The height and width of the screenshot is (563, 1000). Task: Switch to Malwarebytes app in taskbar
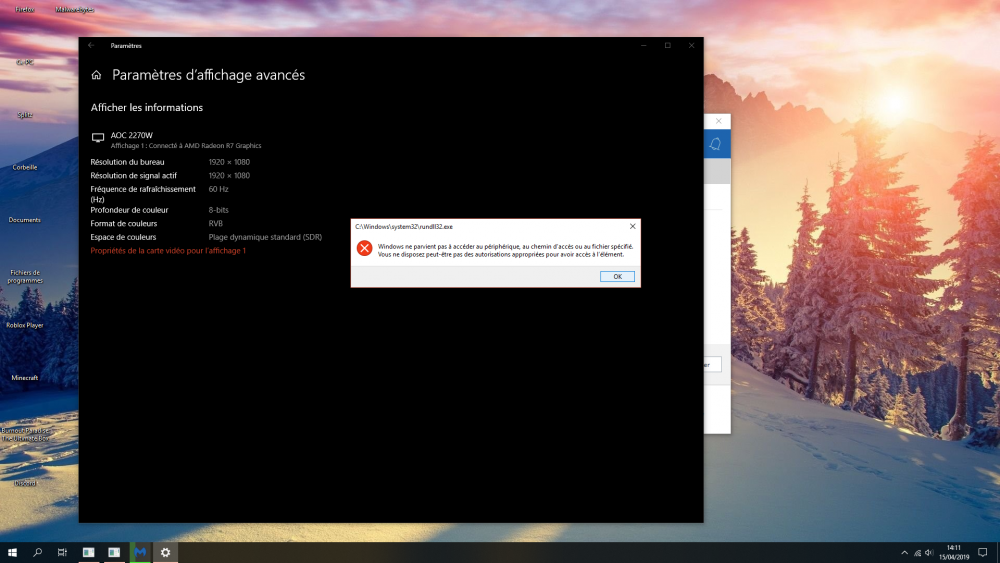pyautogui.click(x=140, y=552)
